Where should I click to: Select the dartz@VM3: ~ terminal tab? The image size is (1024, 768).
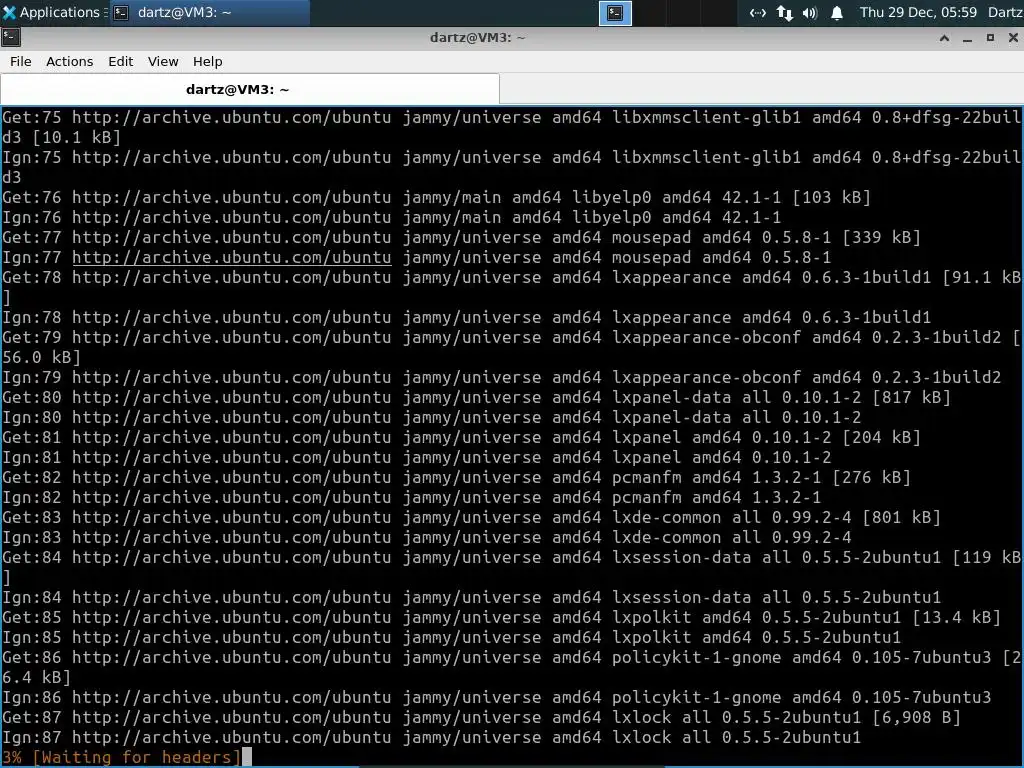(249, 89)
